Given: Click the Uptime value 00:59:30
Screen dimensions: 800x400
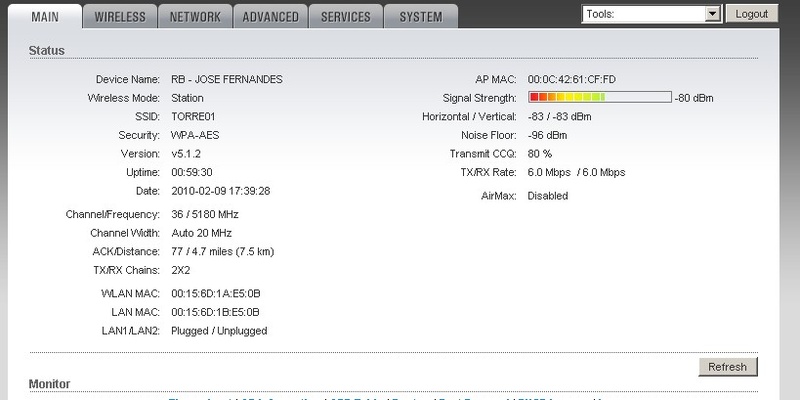Looking at the screenshot, I should pos(194,173).
